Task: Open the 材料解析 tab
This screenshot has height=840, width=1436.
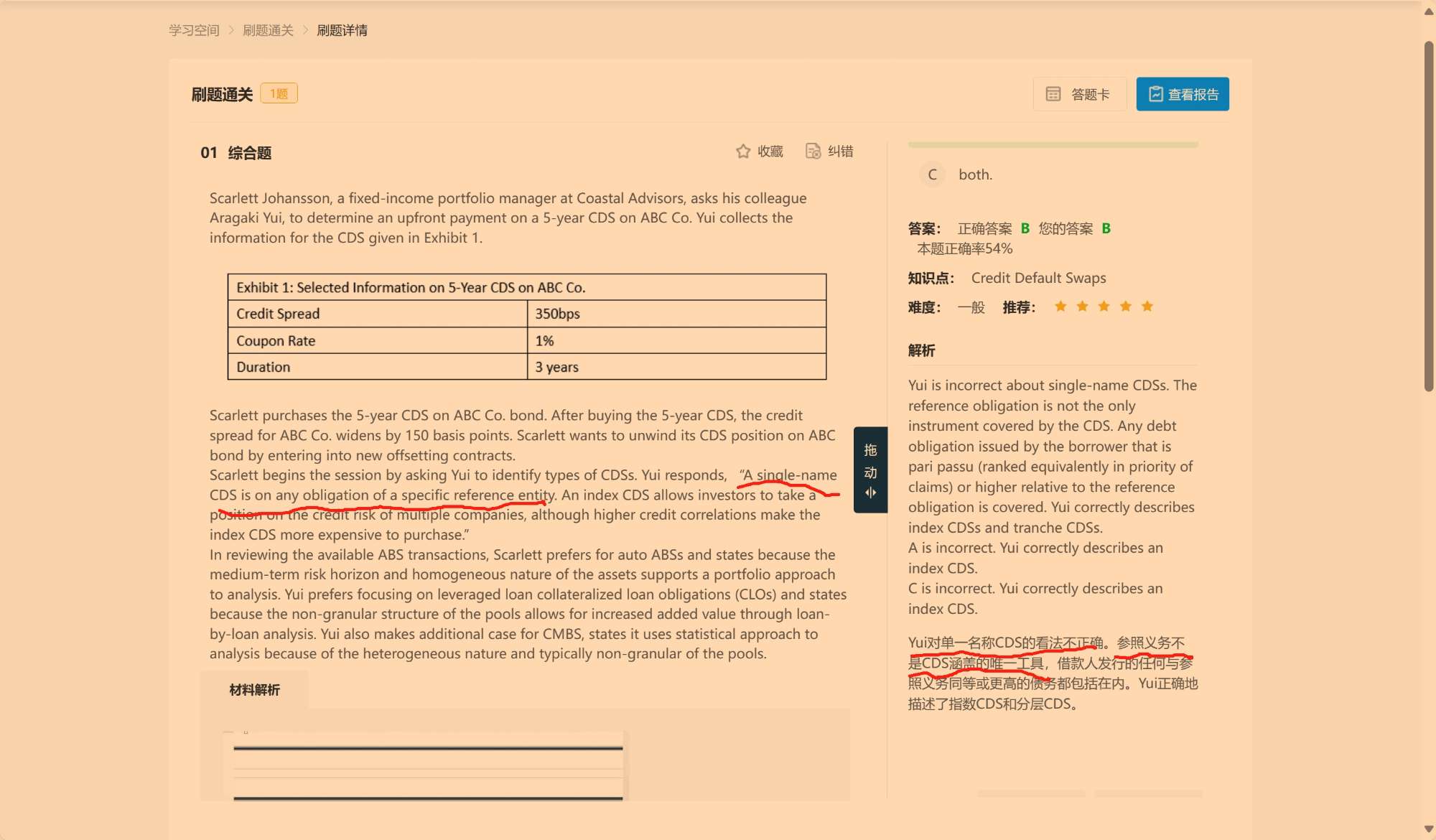Action: 254,690
